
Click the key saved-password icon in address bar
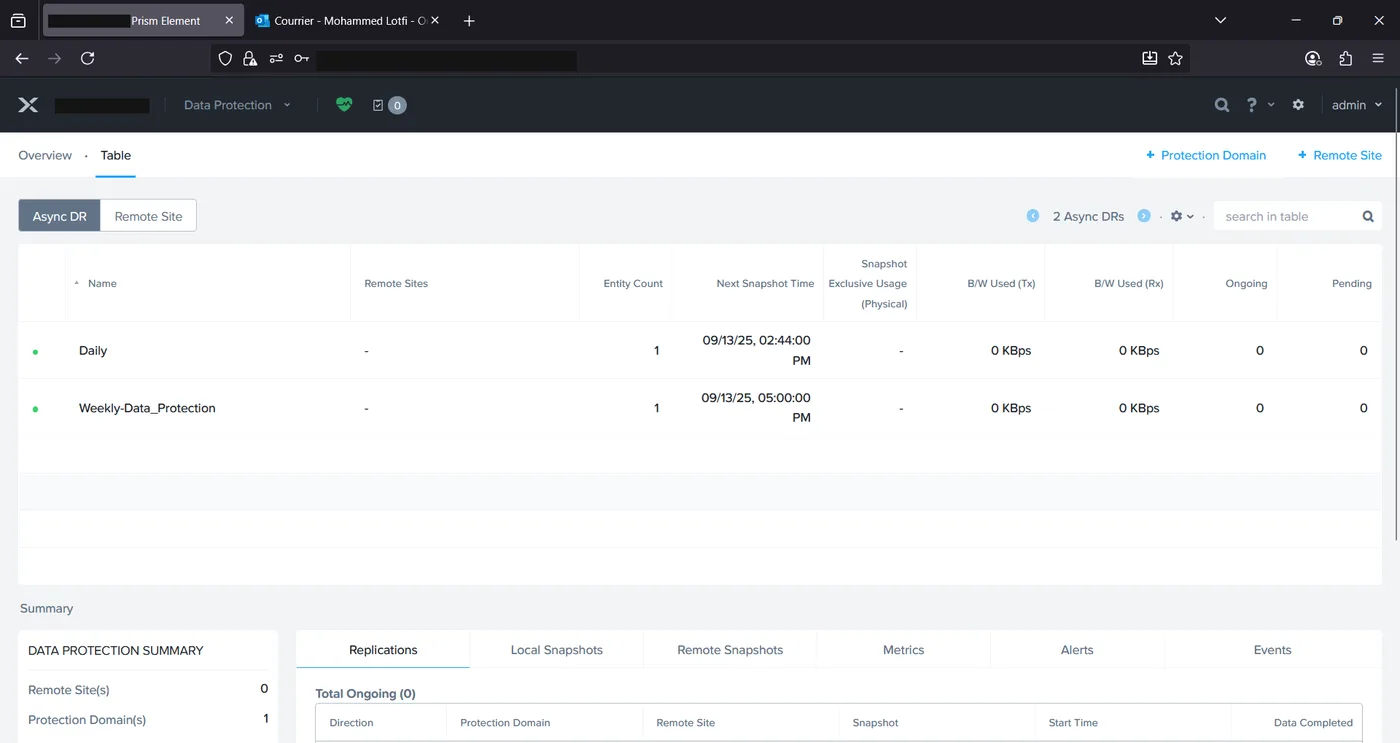(x=301, y=59)
